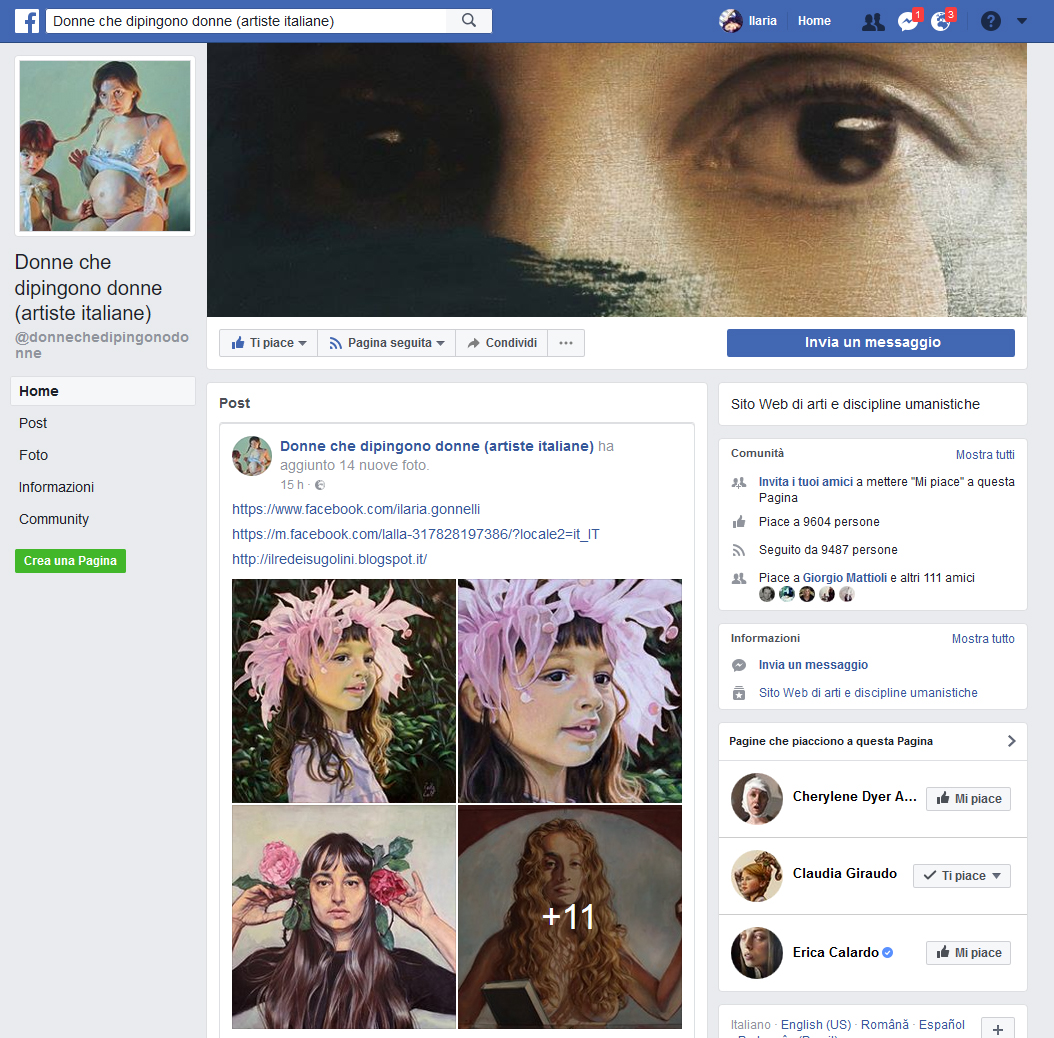
Task: Open painting of woman holding roses
Action: coord(343,917)
